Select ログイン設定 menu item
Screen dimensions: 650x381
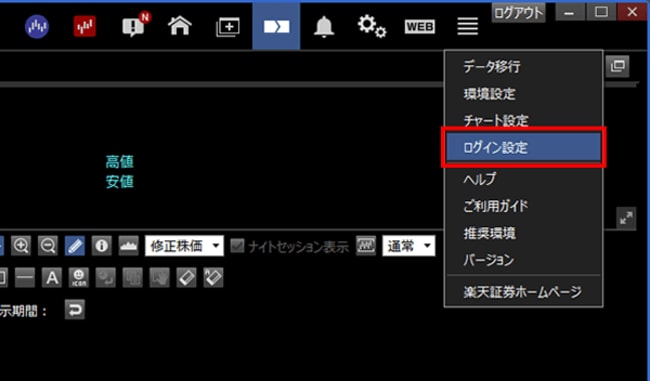click(524, 147)
